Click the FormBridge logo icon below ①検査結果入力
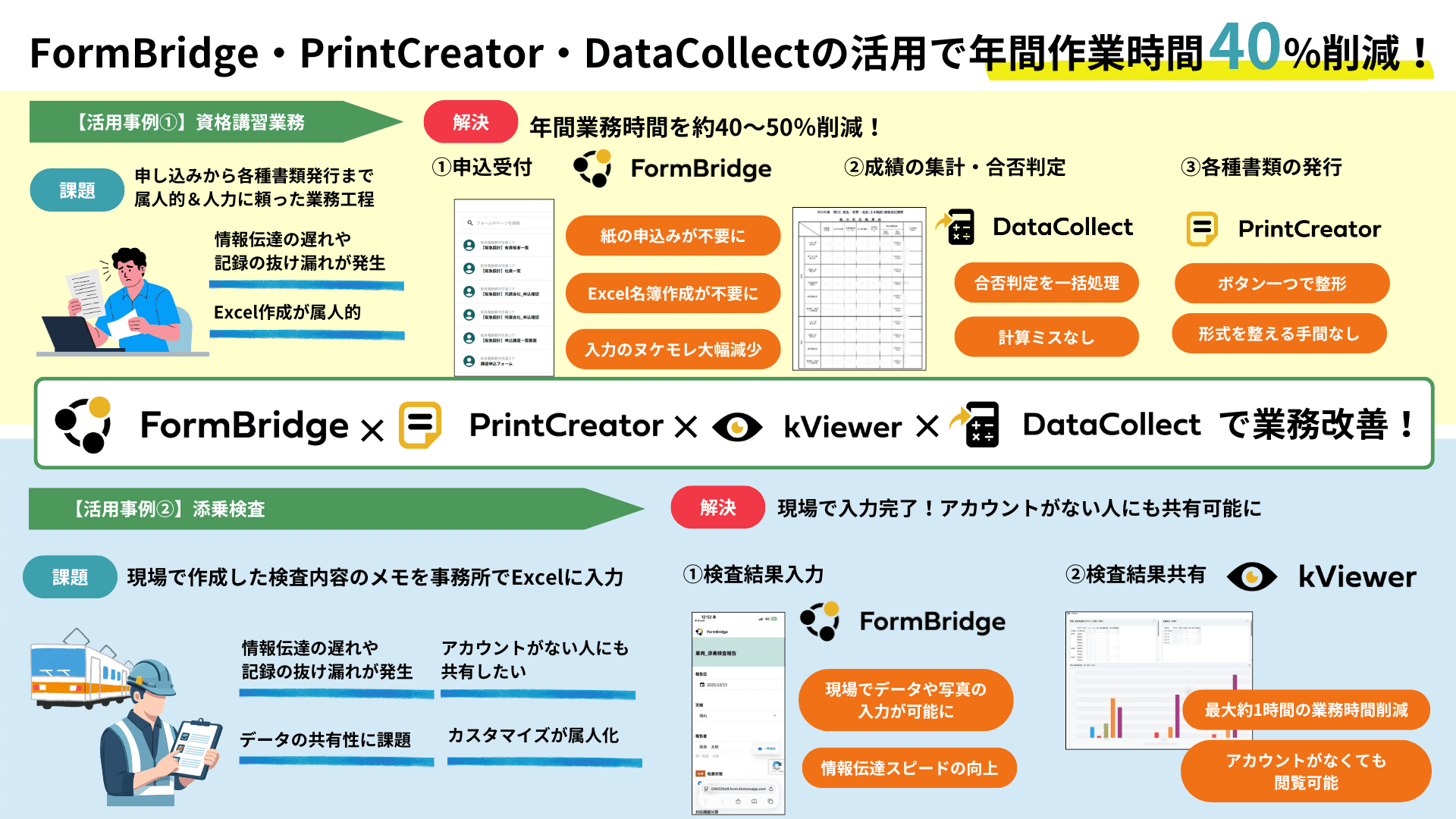 (820, 621)
